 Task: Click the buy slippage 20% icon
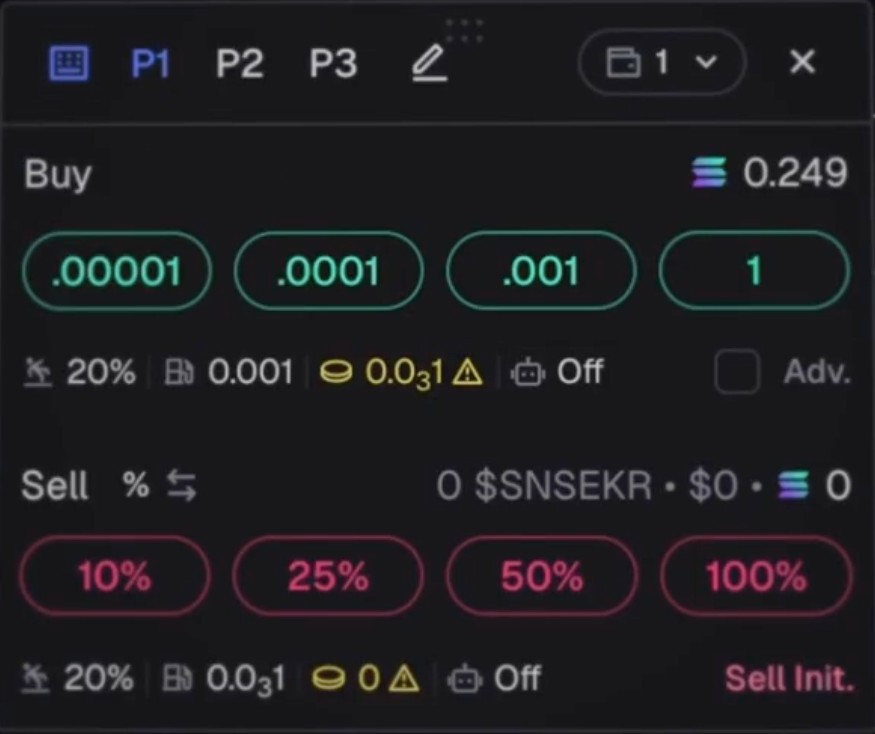point(38,373)
